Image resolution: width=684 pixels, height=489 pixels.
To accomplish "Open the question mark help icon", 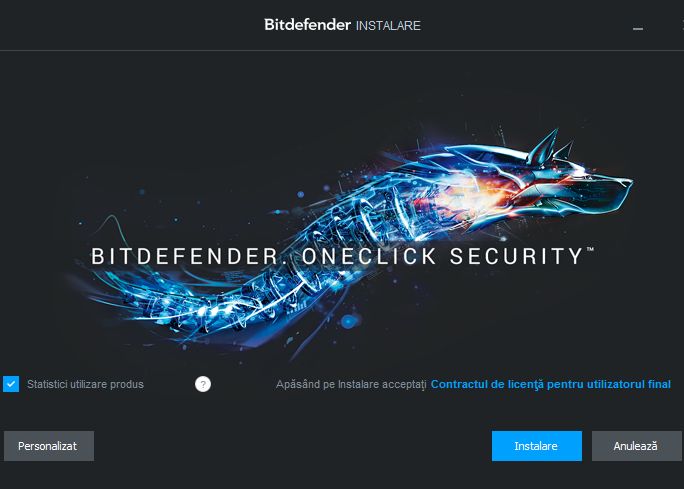I will click(203, 384).
